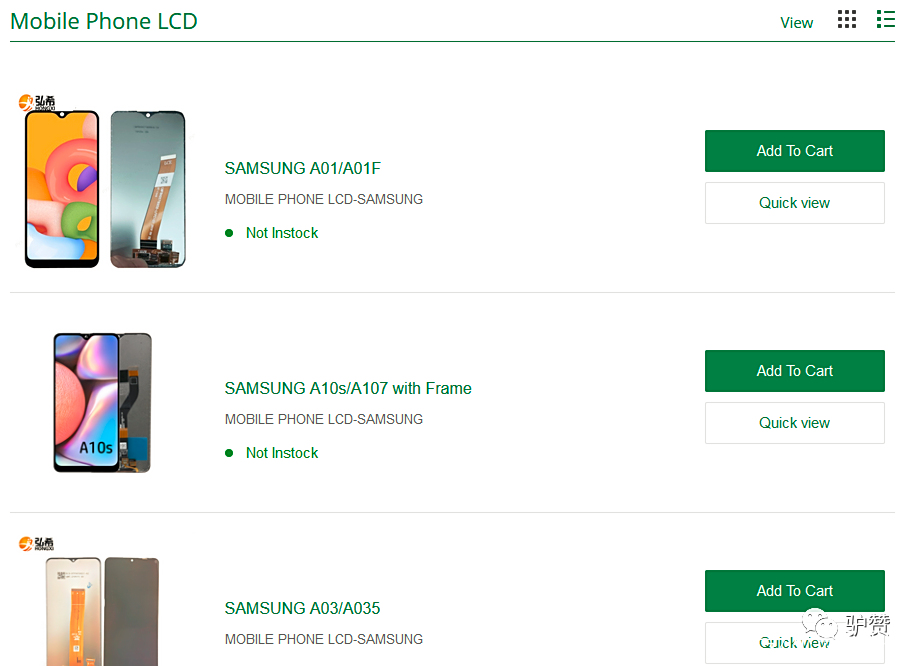The width and height of the screenshot is (920, 666).
Task: Open SAMSUNG A01/A01F product title link
Action: point(303,168)
